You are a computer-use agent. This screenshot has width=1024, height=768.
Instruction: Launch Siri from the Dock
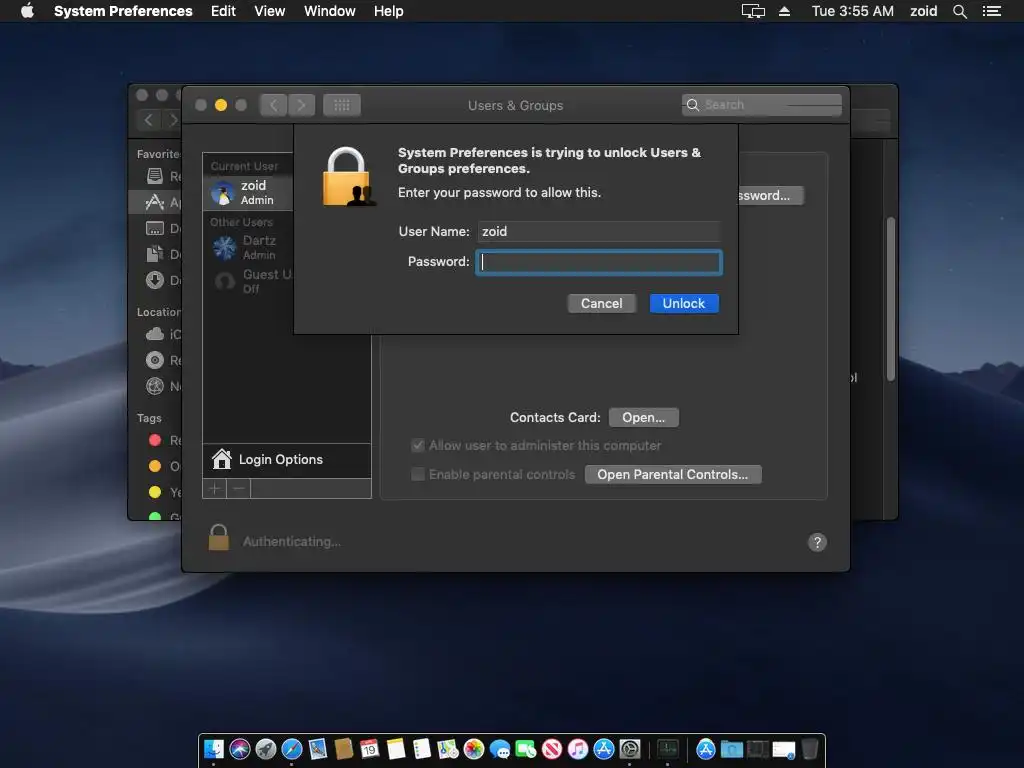coord(240,749)
